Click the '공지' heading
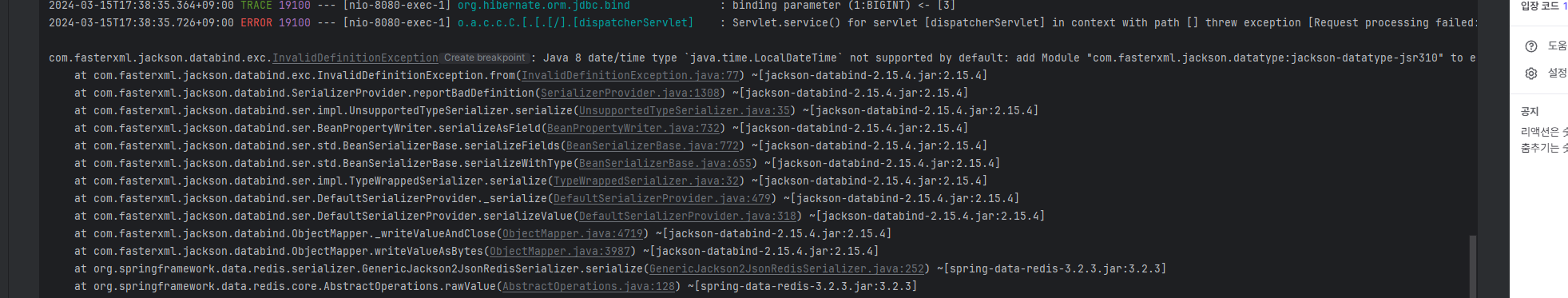The width and height of the screenshot is (1568, 298). 1530,112
